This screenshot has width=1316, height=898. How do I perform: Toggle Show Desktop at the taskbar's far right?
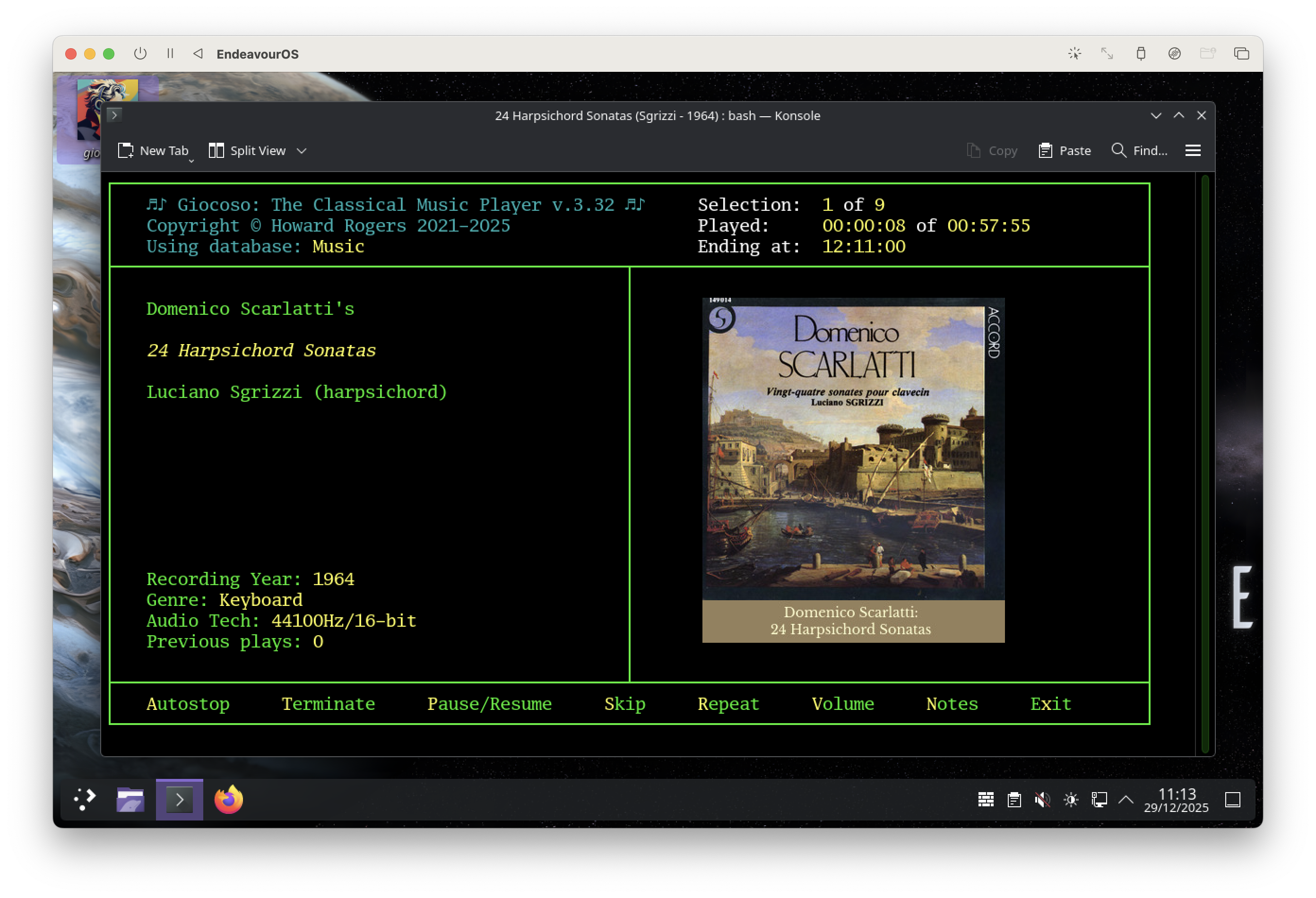click(1233, 800)
